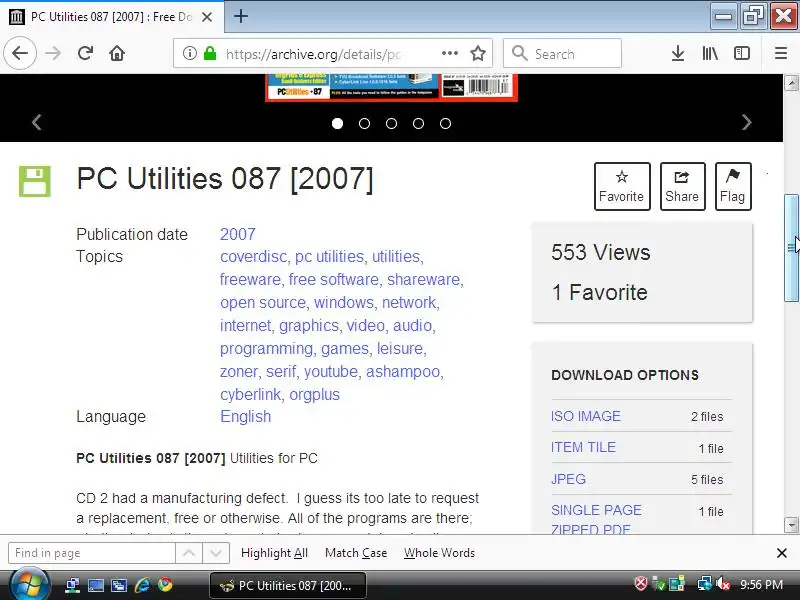Open the SINGLE PAGE ZIPPED PDF link
This screenshot has width=800, height=600.
coord(596,519)
